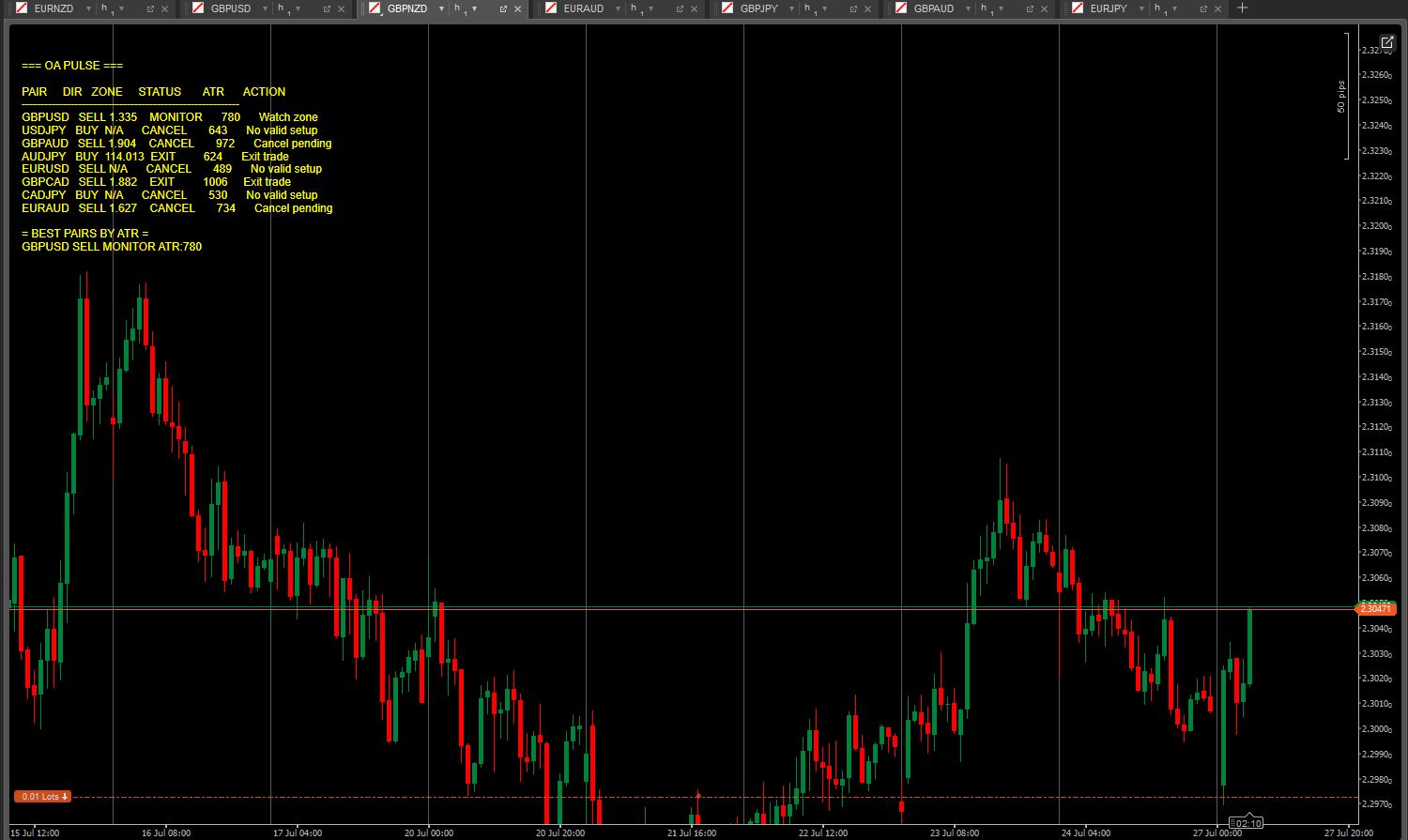
Task: Switch to the GBPUSD chart tab
Action: click(x=230, y=8)
